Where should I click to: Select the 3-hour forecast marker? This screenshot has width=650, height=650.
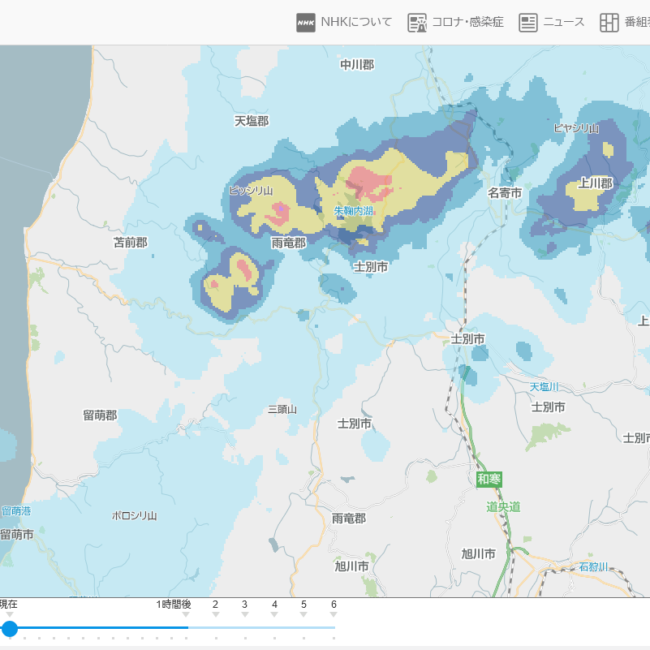point(244,605)
